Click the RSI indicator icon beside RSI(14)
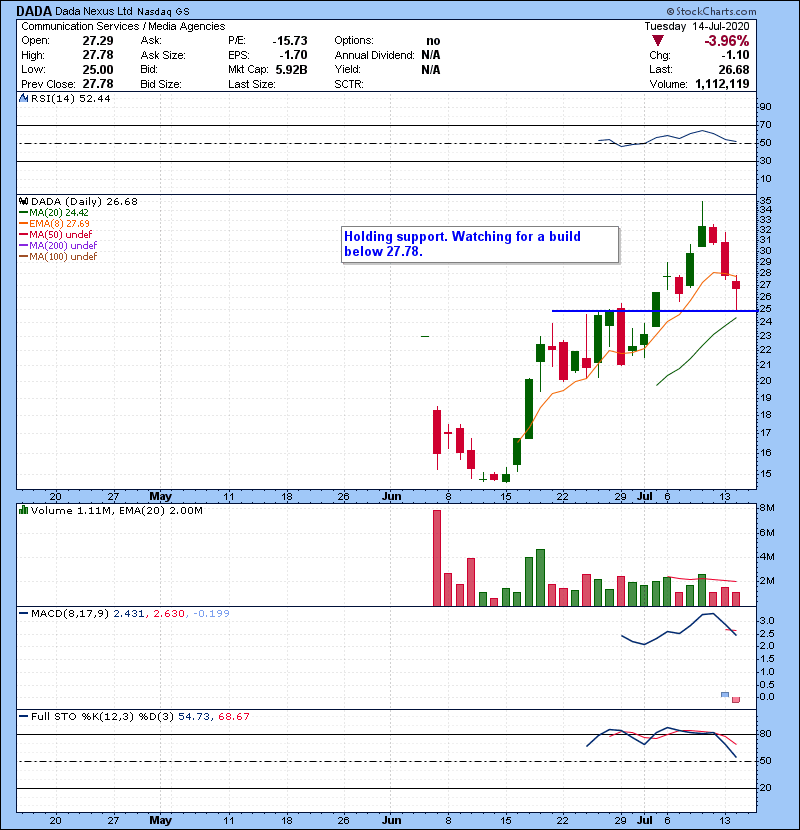 [24, 98]
